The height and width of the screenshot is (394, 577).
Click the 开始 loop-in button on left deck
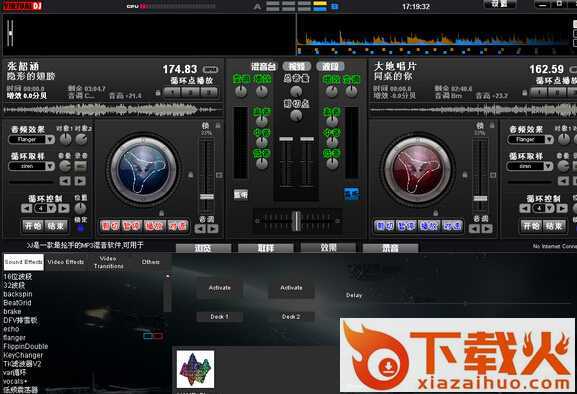[33, 226]
